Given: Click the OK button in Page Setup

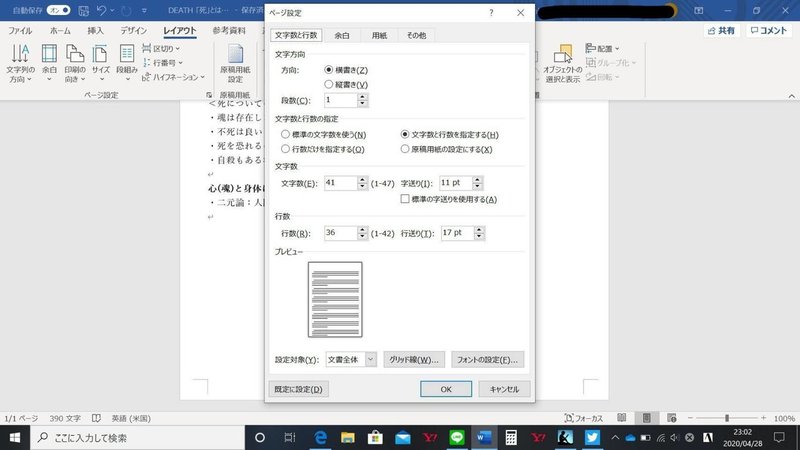Looking at the screenshot, I should coord(446,389).
